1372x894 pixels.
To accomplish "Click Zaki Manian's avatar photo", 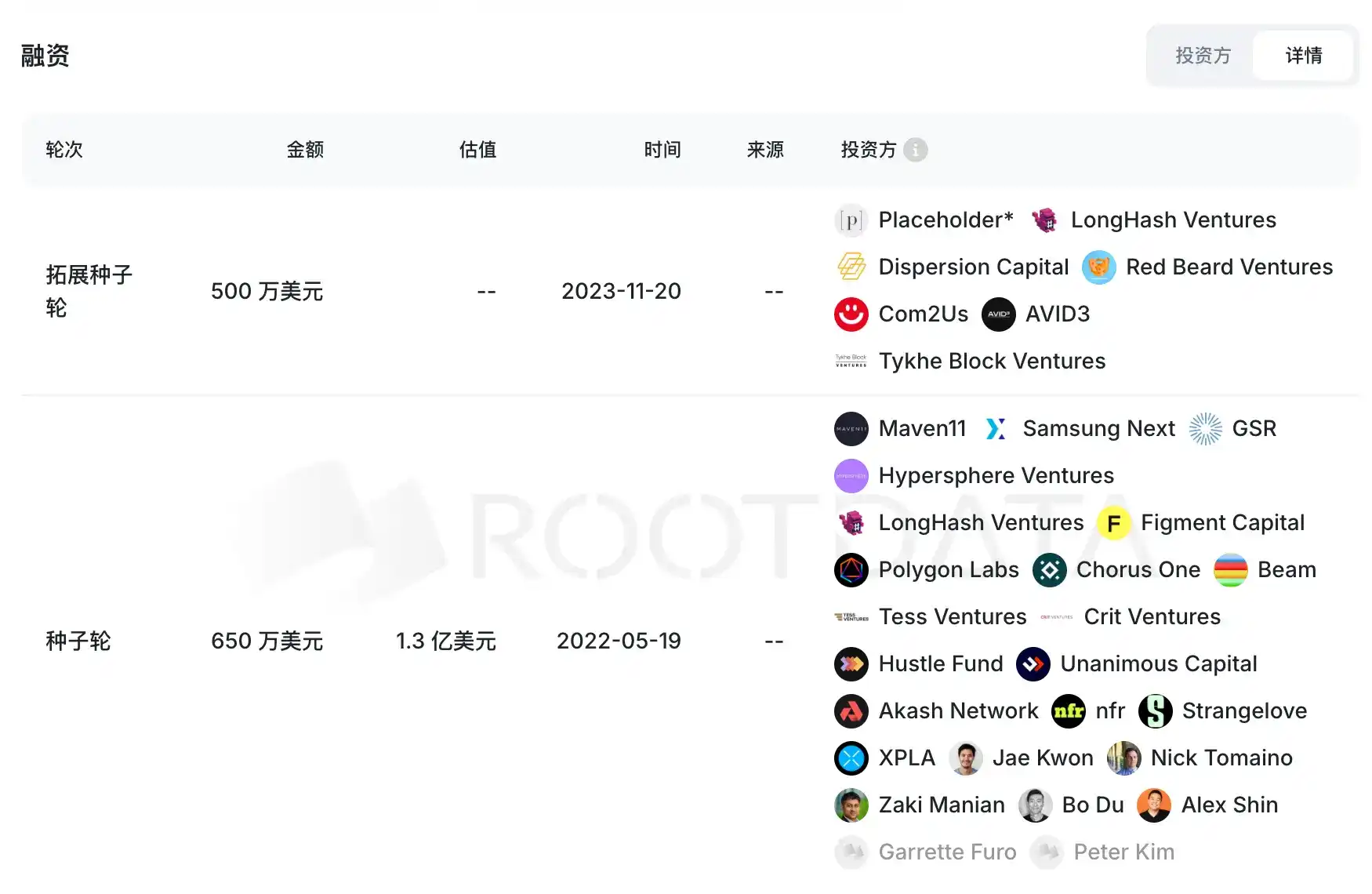I will (x=851, y=805).
